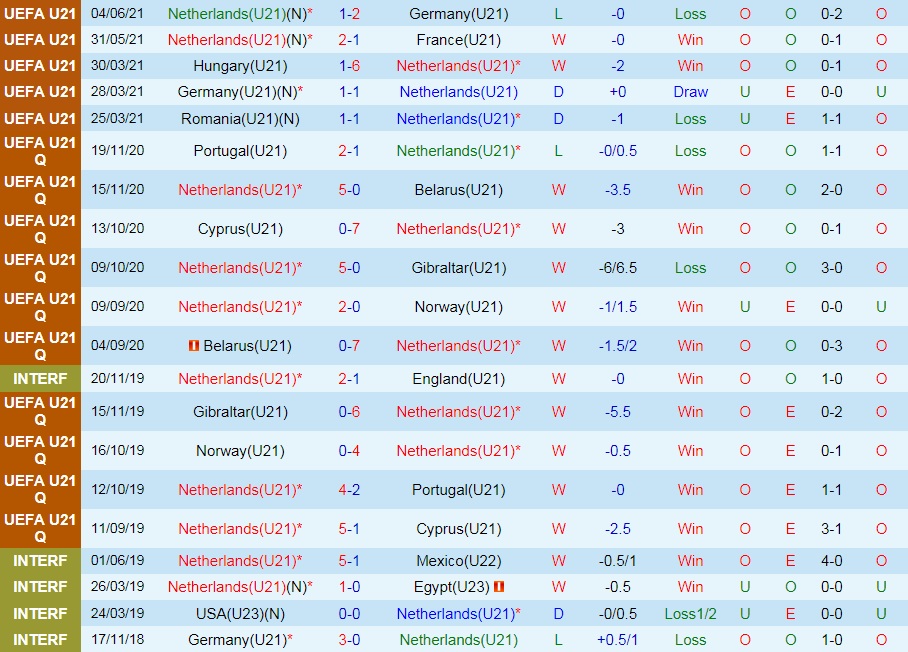
Task: Open Hungary(U21) team in the 30/03/21 row
Action: 240,65
